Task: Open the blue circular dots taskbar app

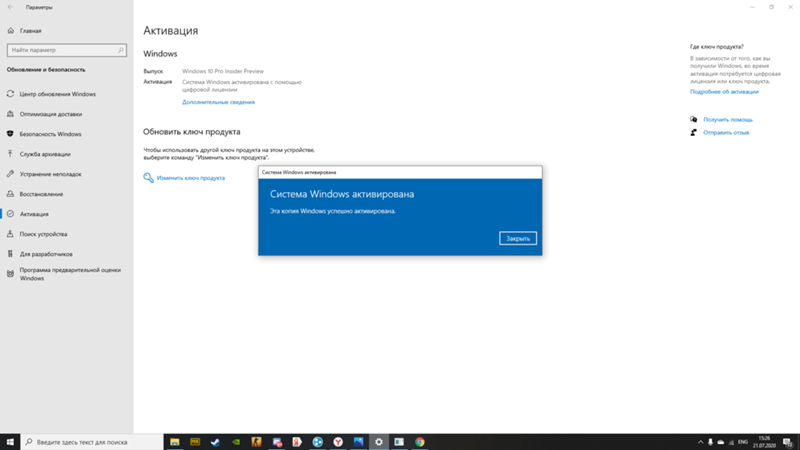Action: pos(317,442)
